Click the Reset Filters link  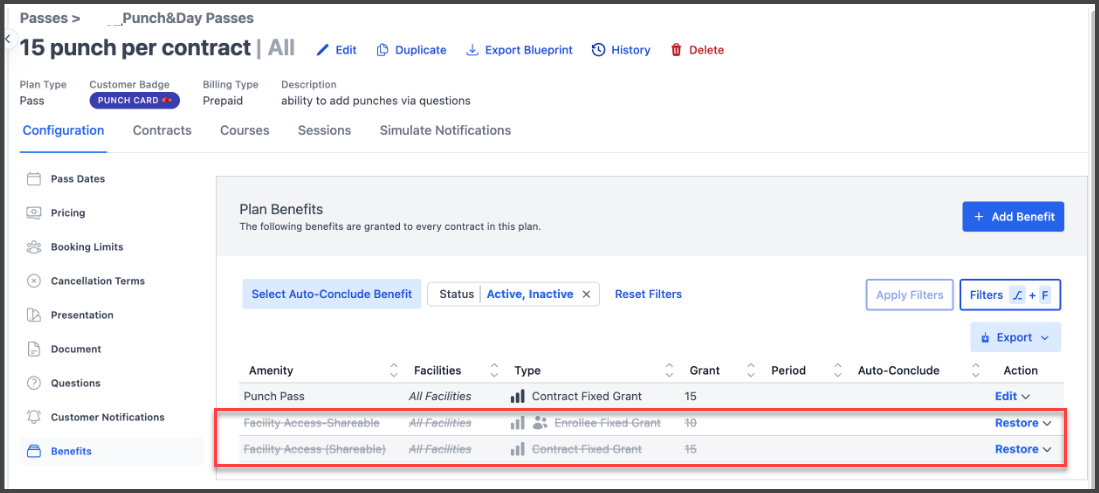[648, 295]
